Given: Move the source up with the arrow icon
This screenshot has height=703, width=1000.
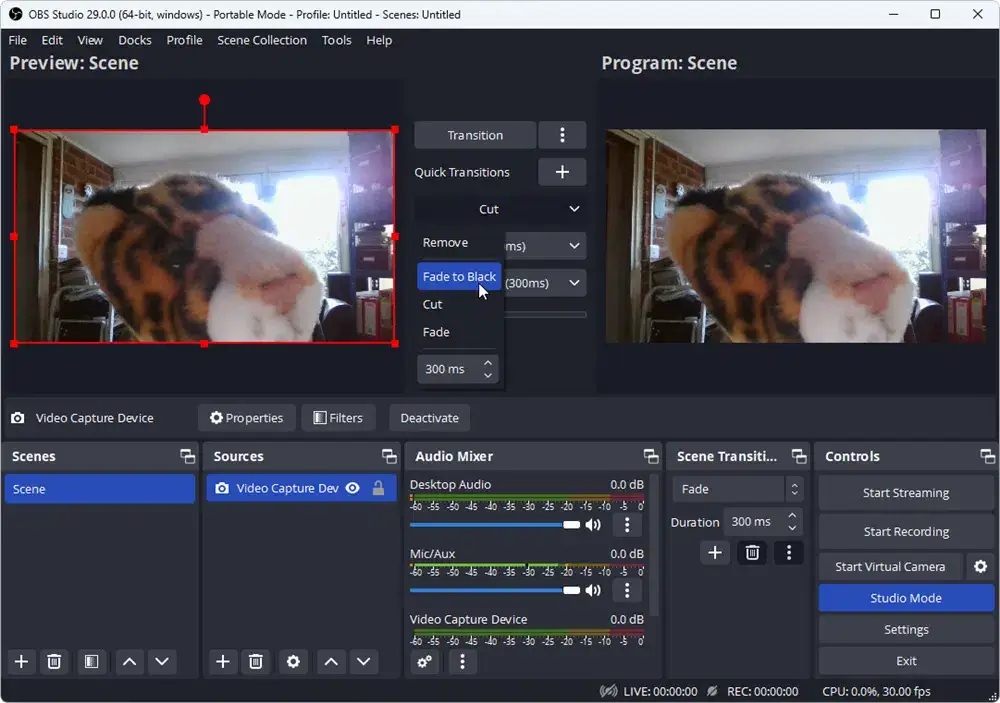Looking at the screenshot, I should click(x=331, y=661).
